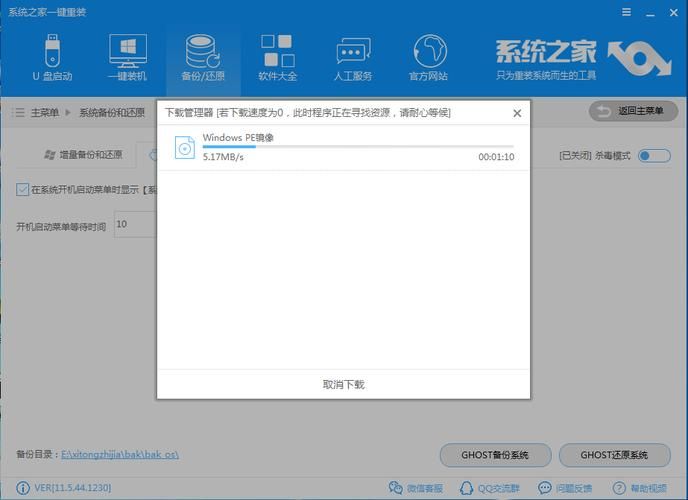The width and height of the screenshot is (688, 500).
Task: Click the 5.17MB/s download speed text
Action: click(x=223, y=157)
